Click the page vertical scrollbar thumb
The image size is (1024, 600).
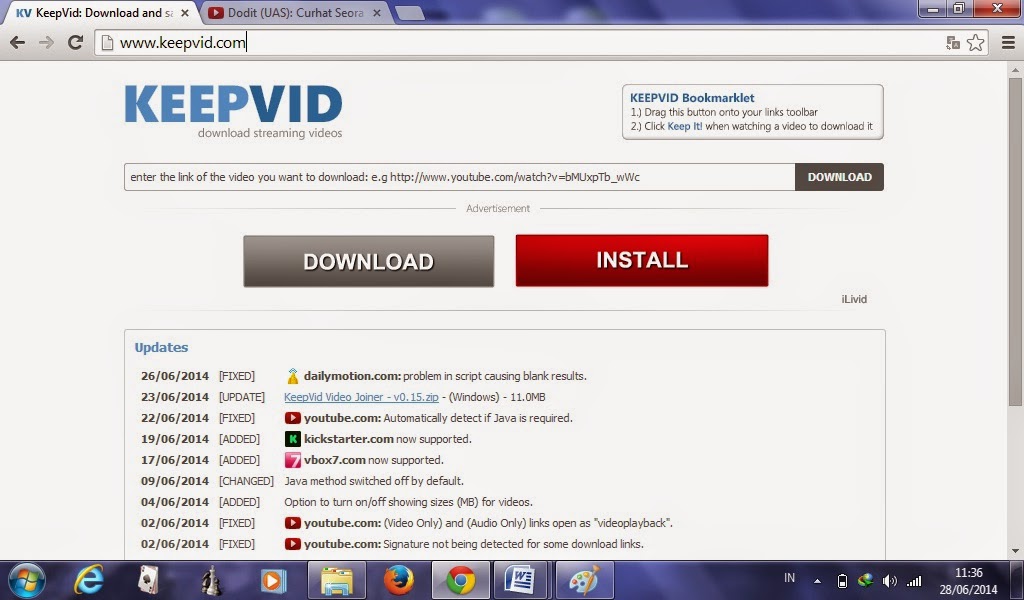[x=1016, y=242]
